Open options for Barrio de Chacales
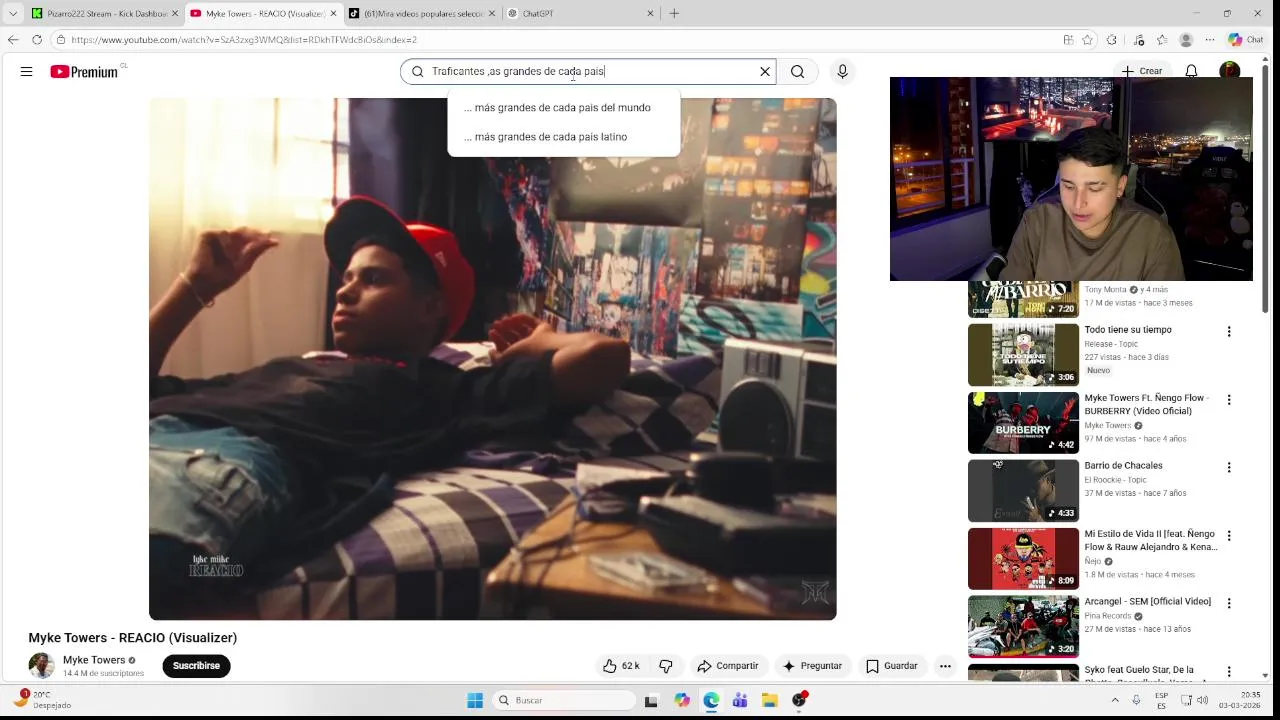 point(1229,468)
